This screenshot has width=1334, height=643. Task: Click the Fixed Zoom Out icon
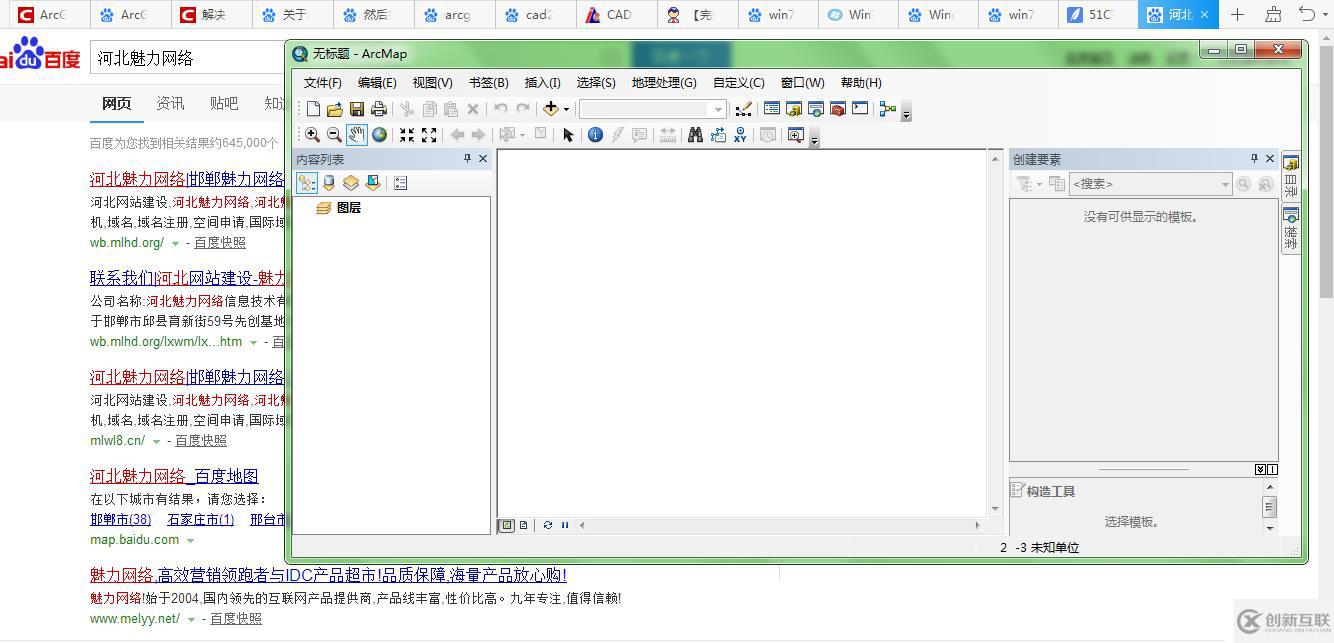pos(429,135)
